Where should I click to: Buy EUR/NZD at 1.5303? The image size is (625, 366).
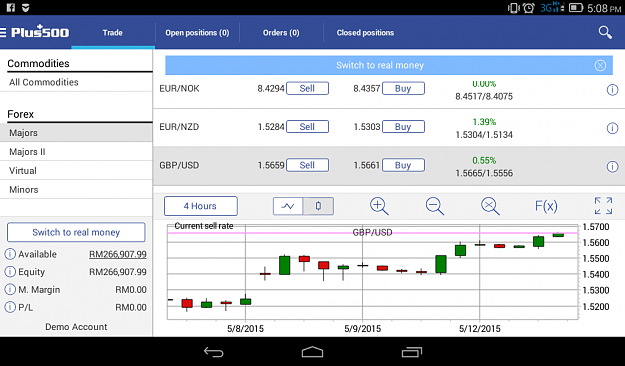coord(403,127)
